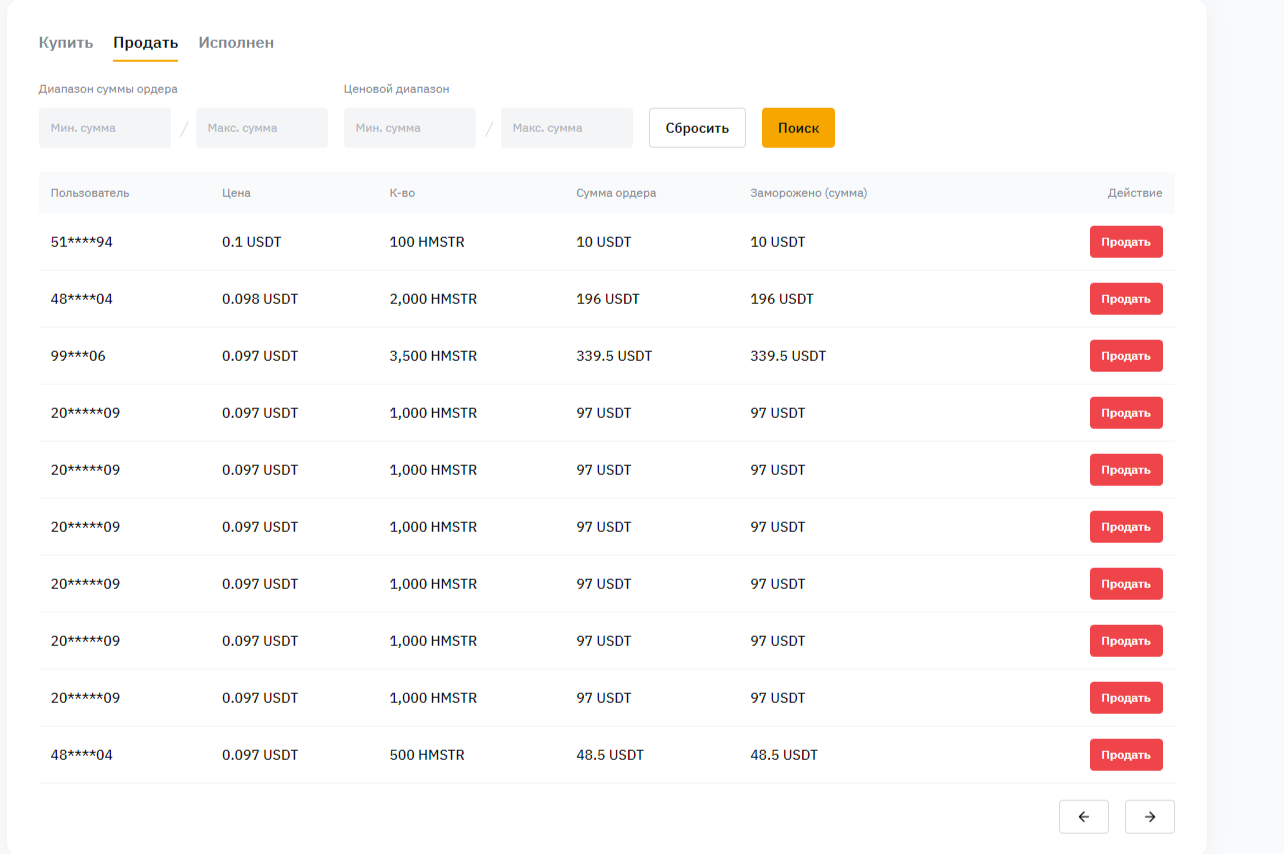Click Продать for user 51****94 order

coord(1126,242)
